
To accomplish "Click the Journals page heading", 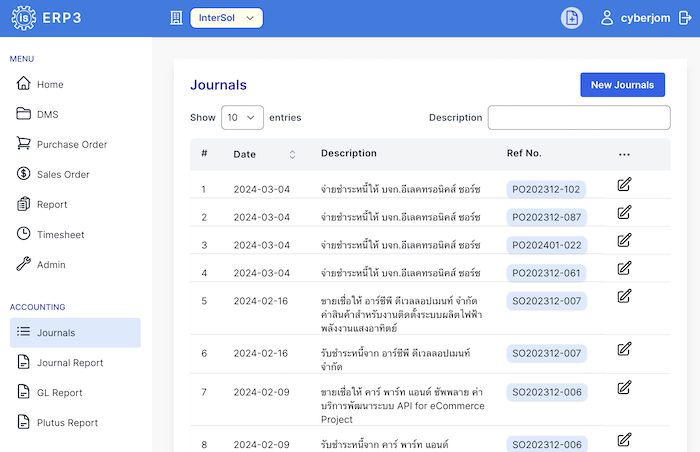I will coord(218,85).
